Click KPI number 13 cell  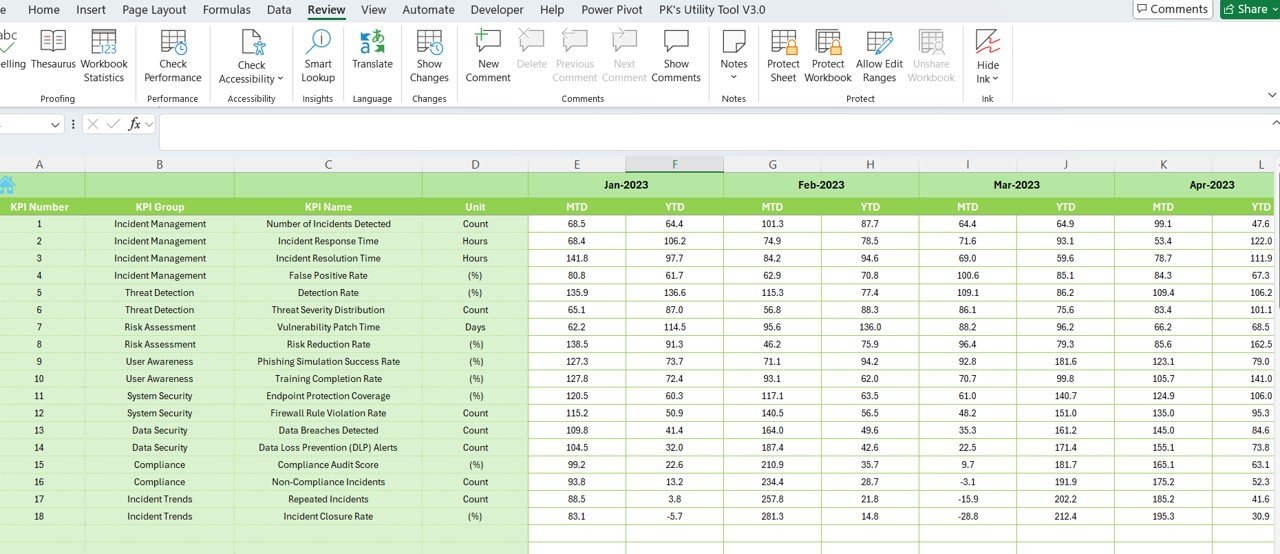pos(40,431)
